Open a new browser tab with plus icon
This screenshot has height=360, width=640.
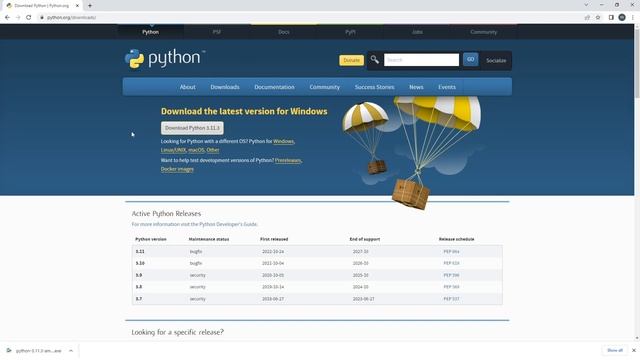click(89, 6)
